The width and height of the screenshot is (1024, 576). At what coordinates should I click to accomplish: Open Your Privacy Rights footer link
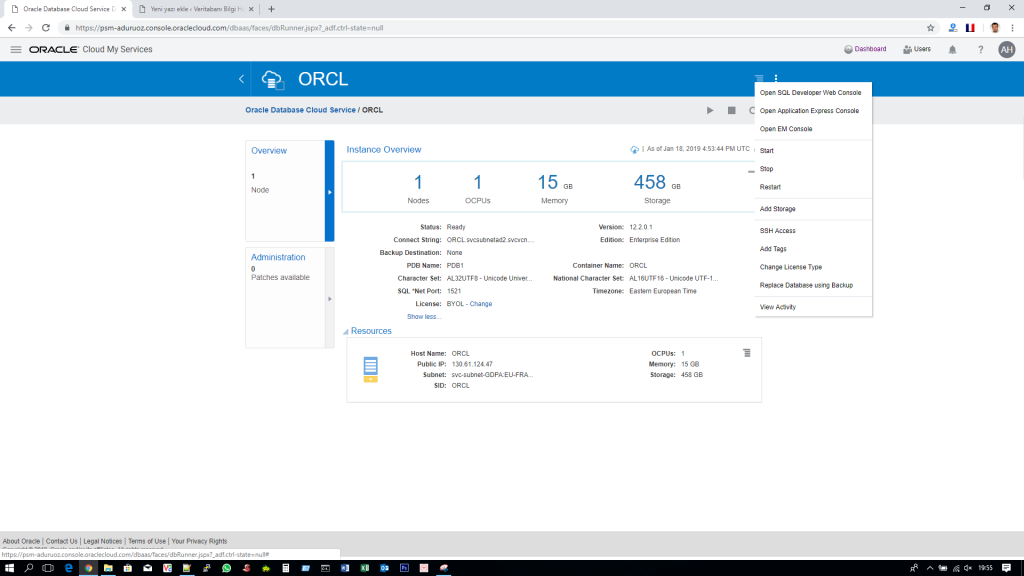click(199, 541)
